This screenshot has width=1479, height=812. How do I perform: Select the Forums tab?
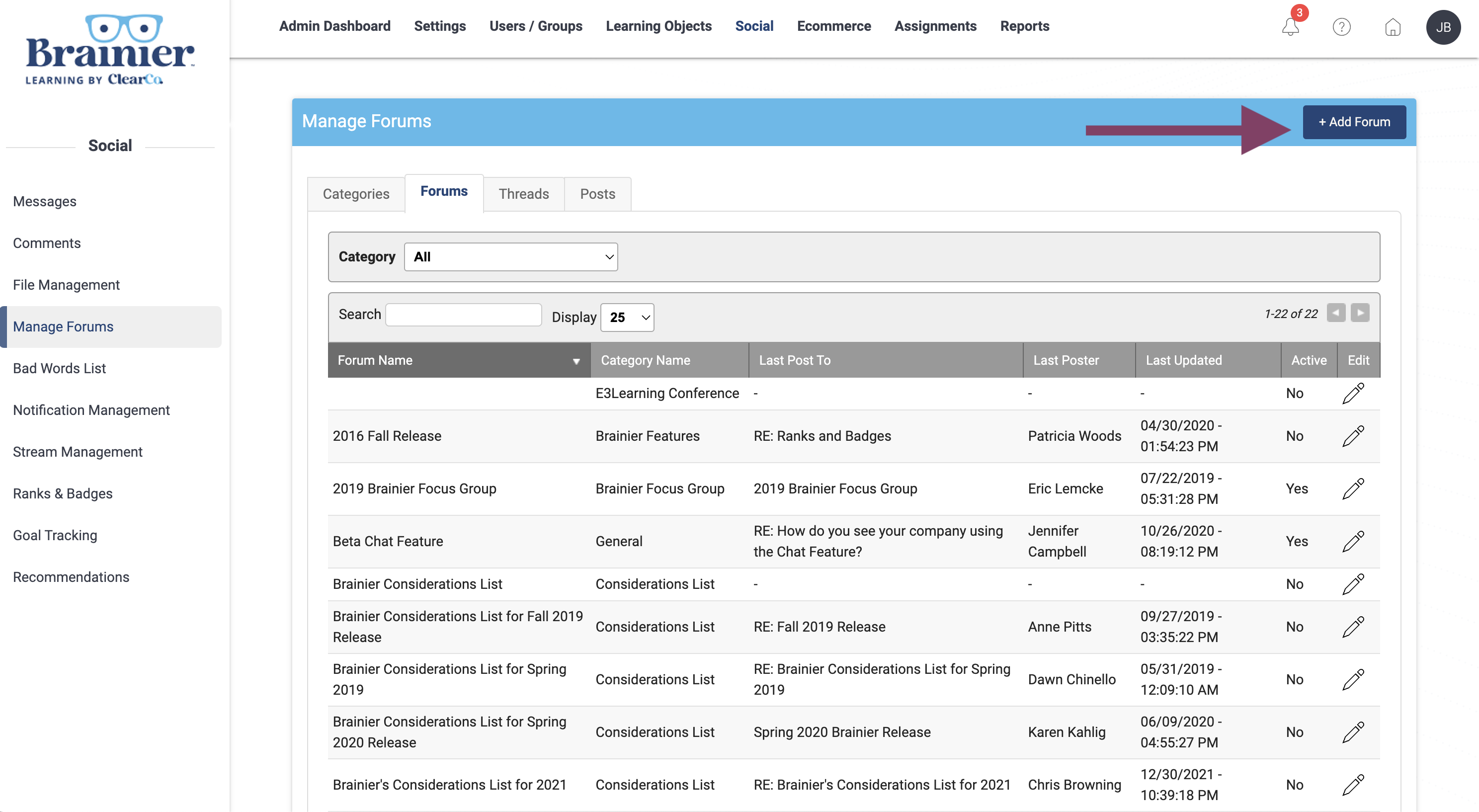coord(444,192)
